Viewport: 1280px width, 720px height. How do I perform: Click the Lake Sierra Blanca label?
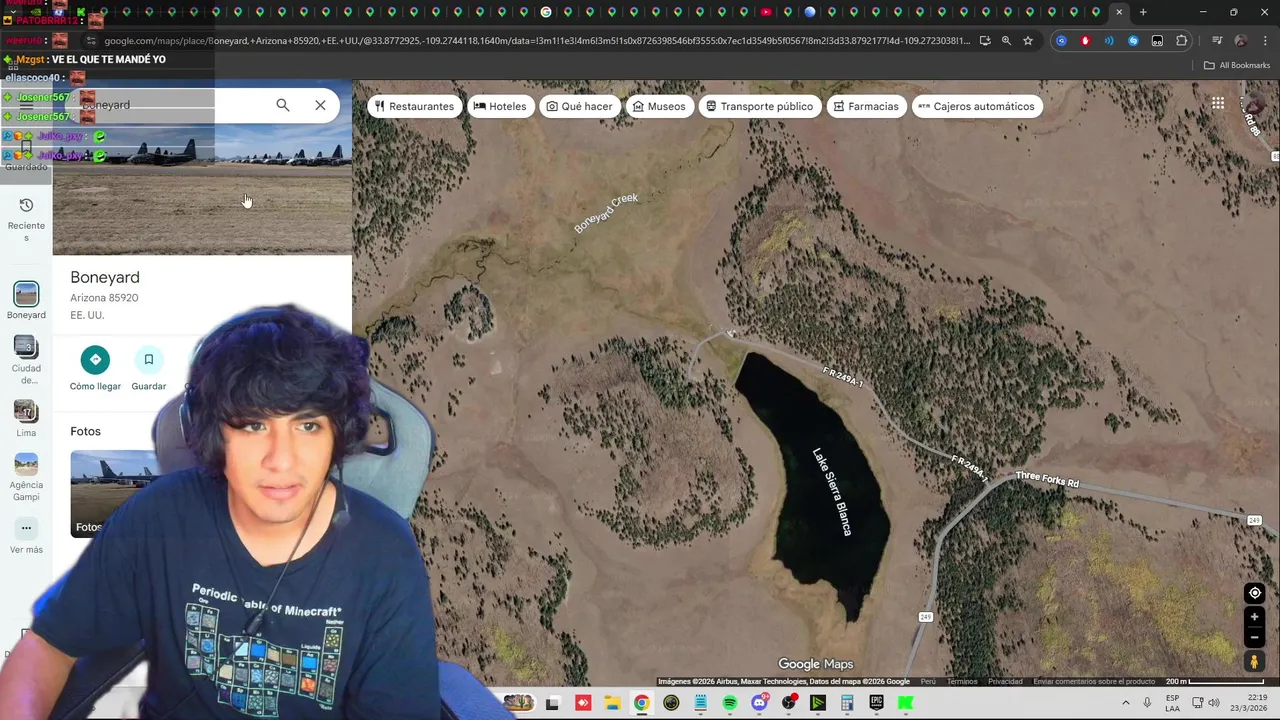click(x=832, y=491)
